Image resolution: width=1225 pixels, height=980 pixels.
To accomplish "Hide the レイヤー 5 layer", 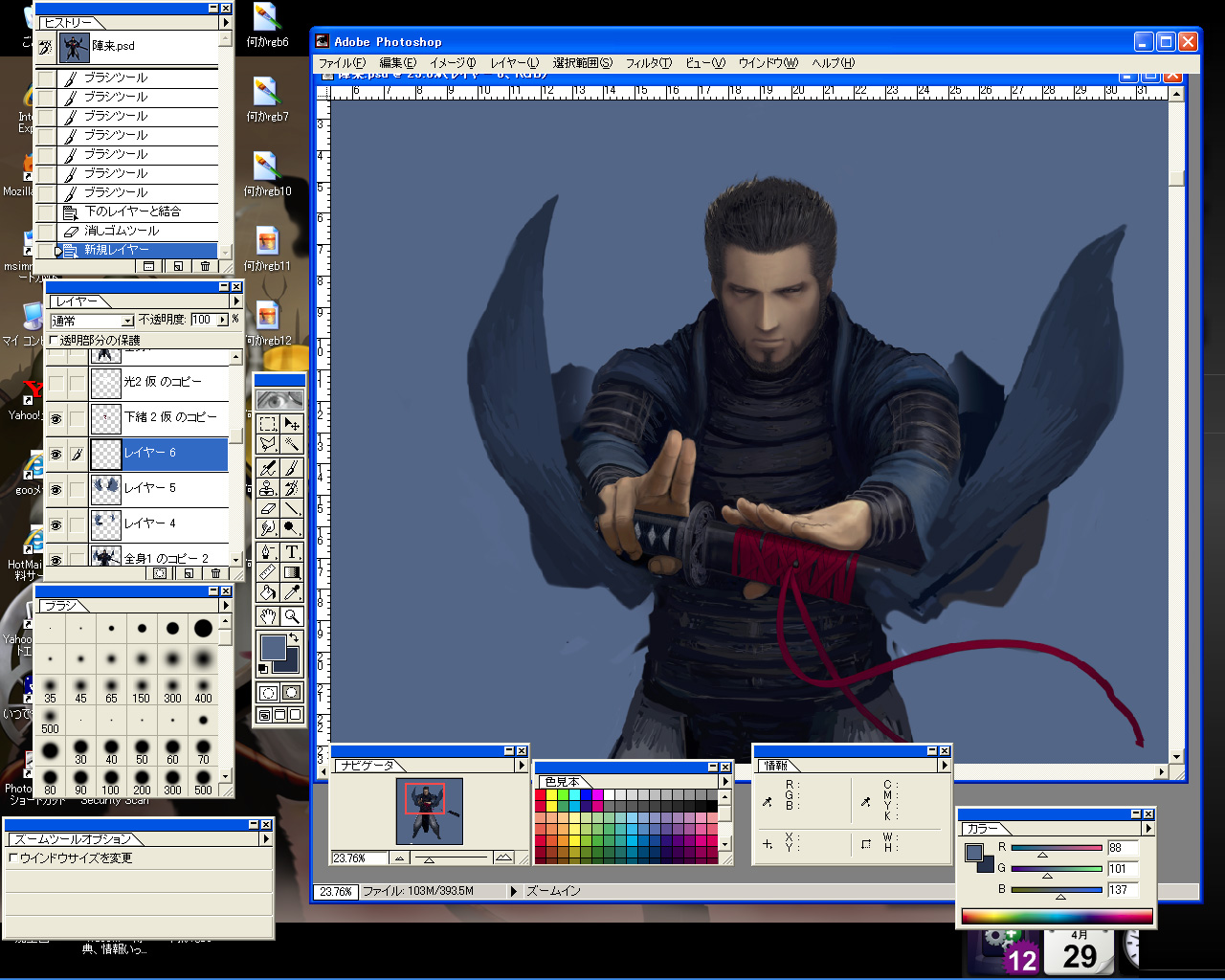I will pos(56,489).
